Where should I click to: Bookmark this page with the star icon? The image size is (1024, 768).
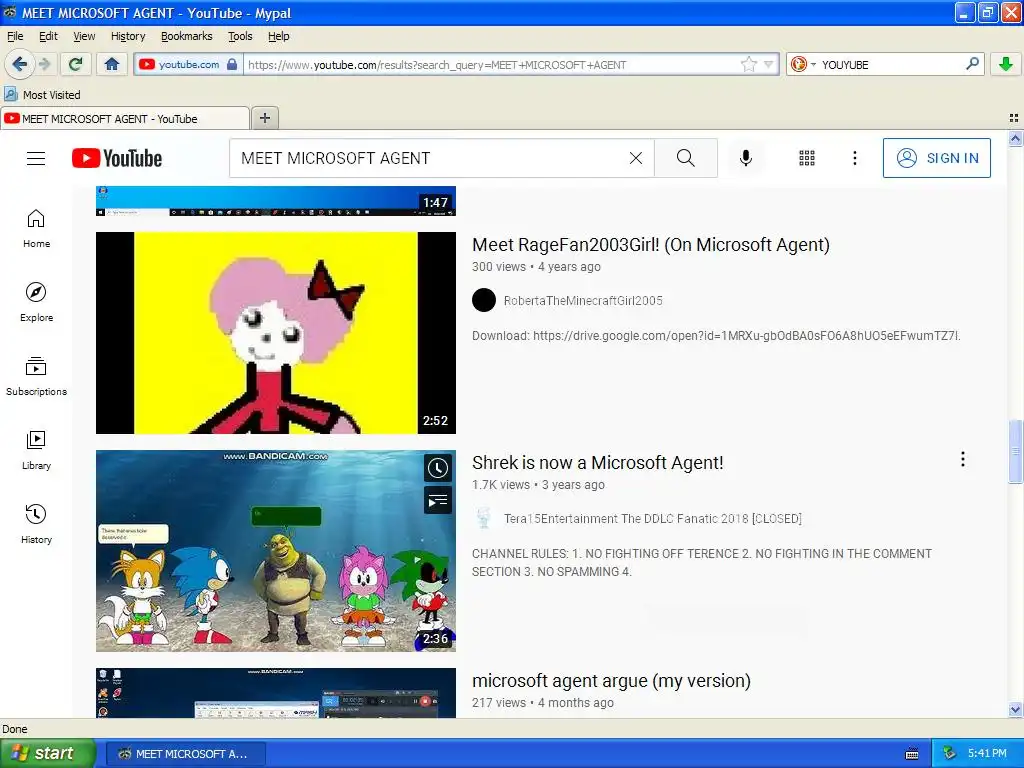pyautogui.click(x=748, y=64)
